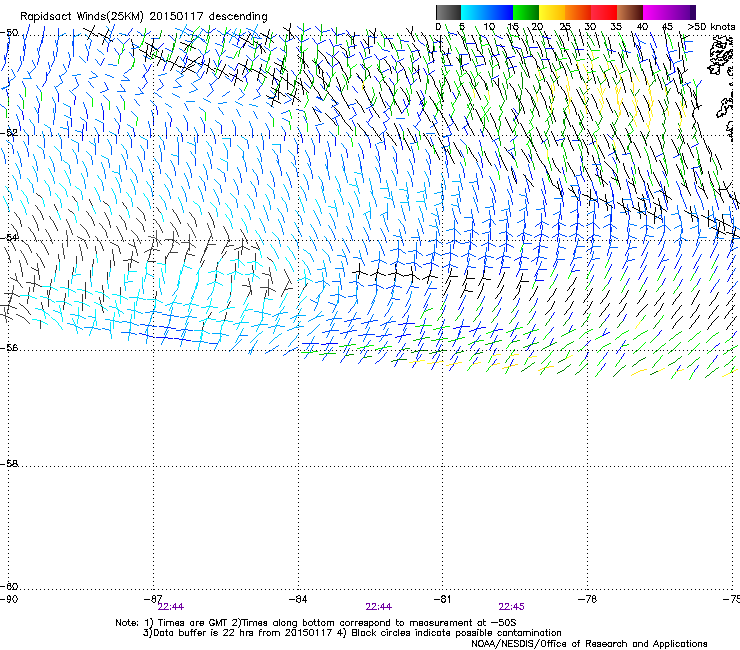The width and height of the screenshot is (740, 650).
Task: Select the cyan-blue 5-15 knots color band
Action: point(487,12)
